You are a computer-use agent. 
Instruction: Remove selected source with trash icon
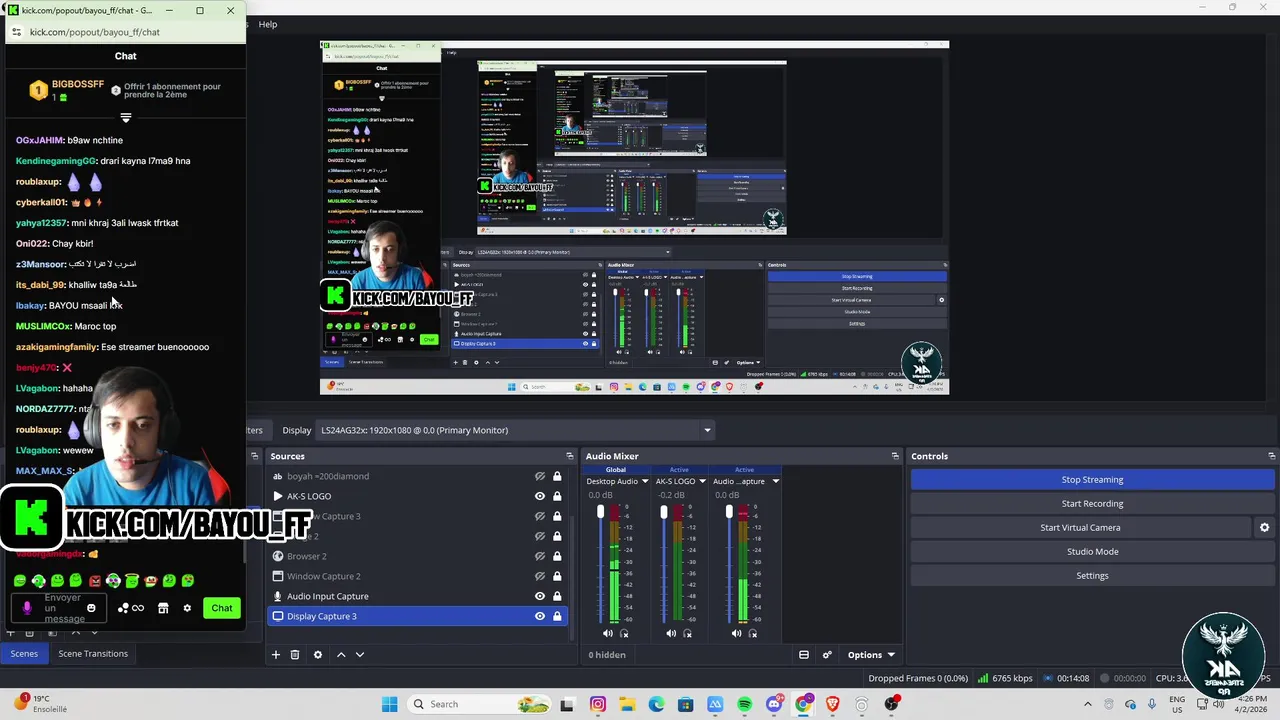click(x=295, y=655)
